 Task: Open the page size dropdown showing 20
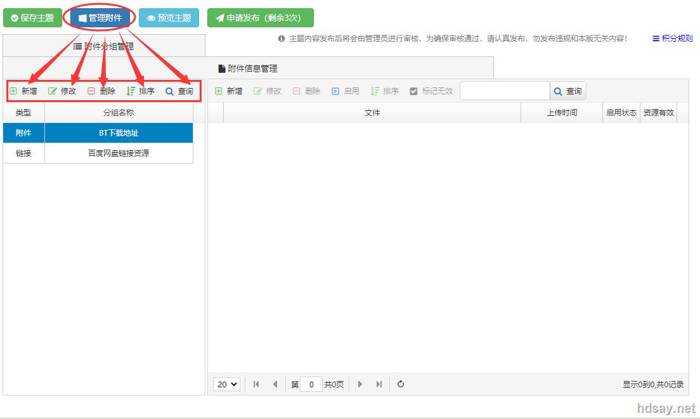click(x=227, y=384)
